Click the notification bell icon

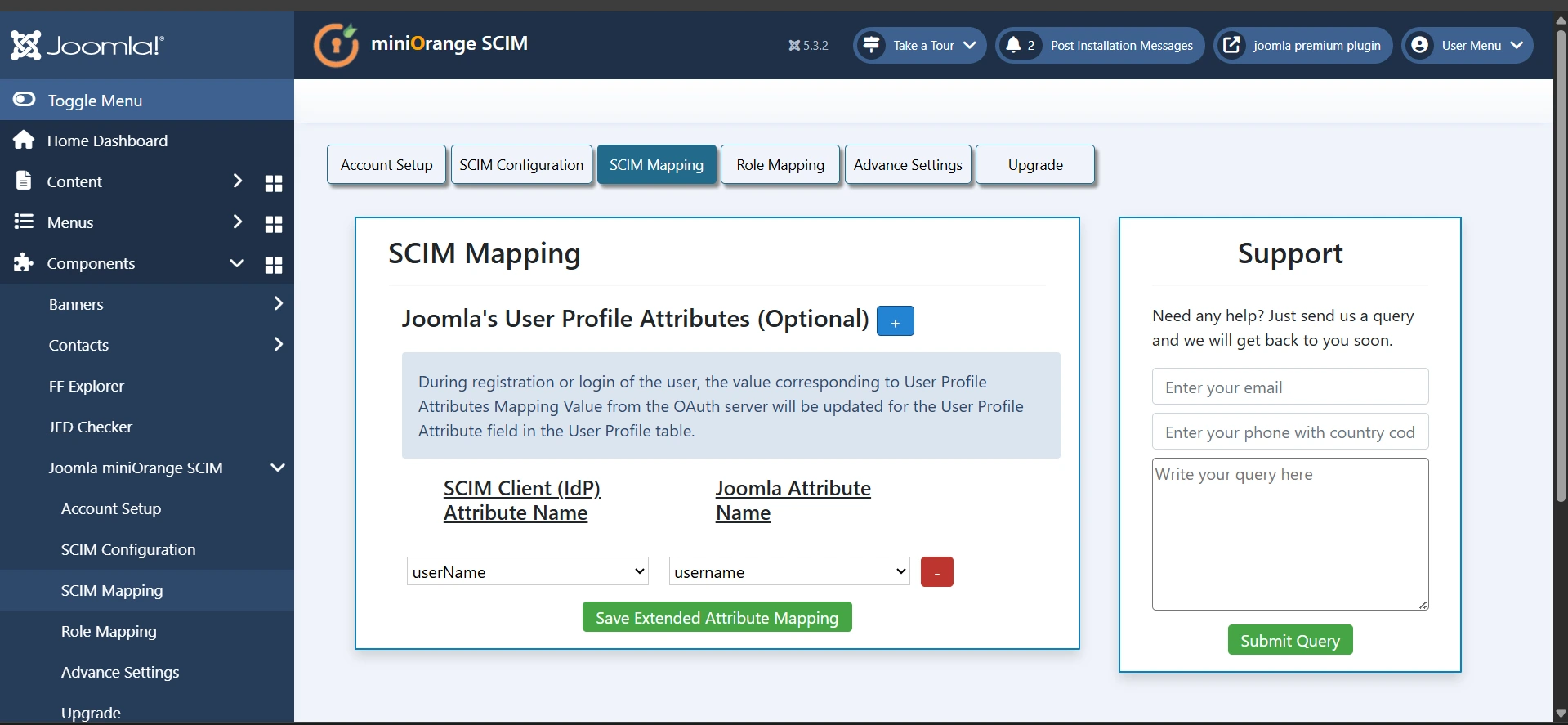1013,45
